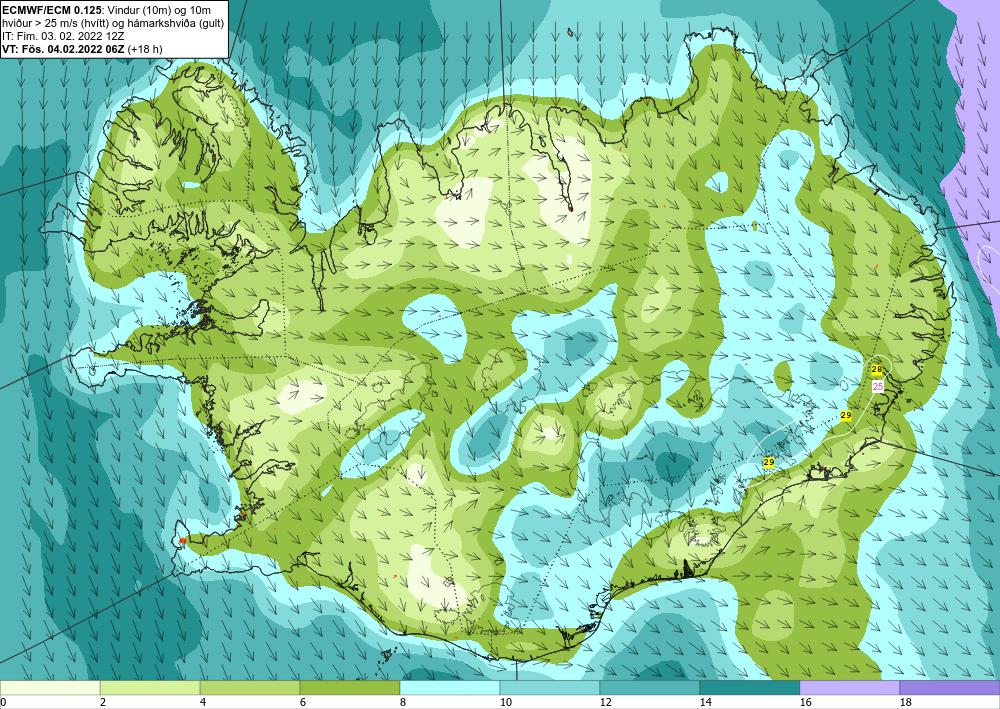Click the legend scale value 16
The width and height of the screenshot is (1000, 709).
point(805,702)
